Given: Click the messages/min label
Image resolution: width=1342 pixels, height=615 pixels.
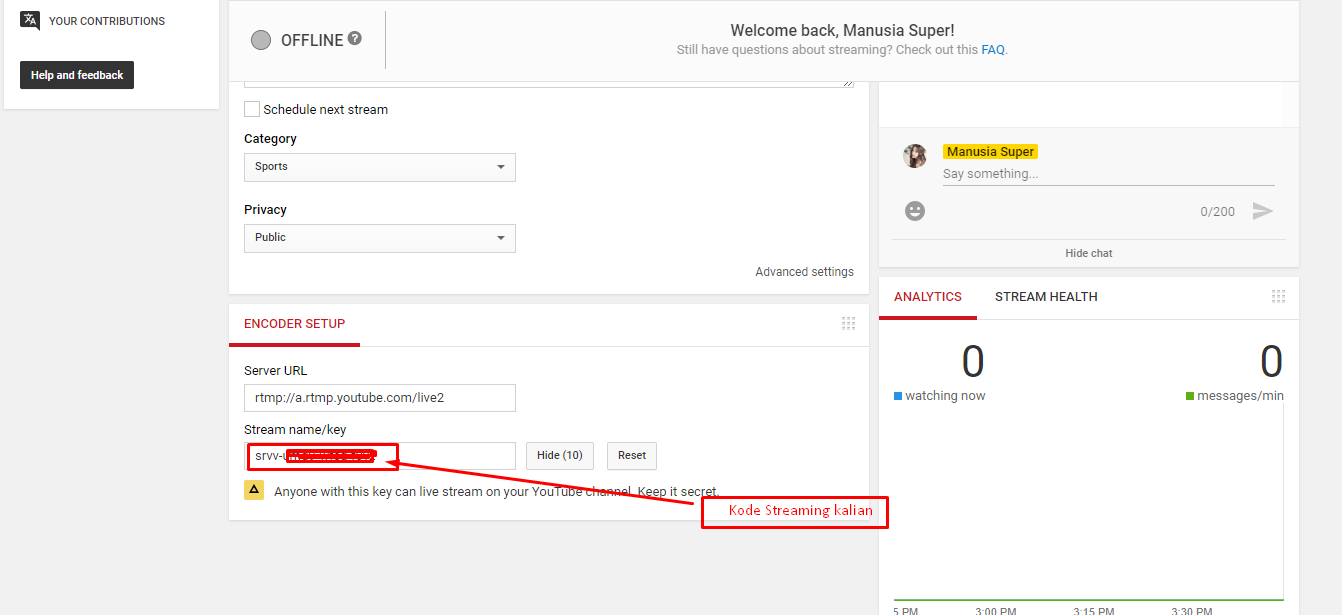Looking at the screenshot, I should tap(1240, 396).
